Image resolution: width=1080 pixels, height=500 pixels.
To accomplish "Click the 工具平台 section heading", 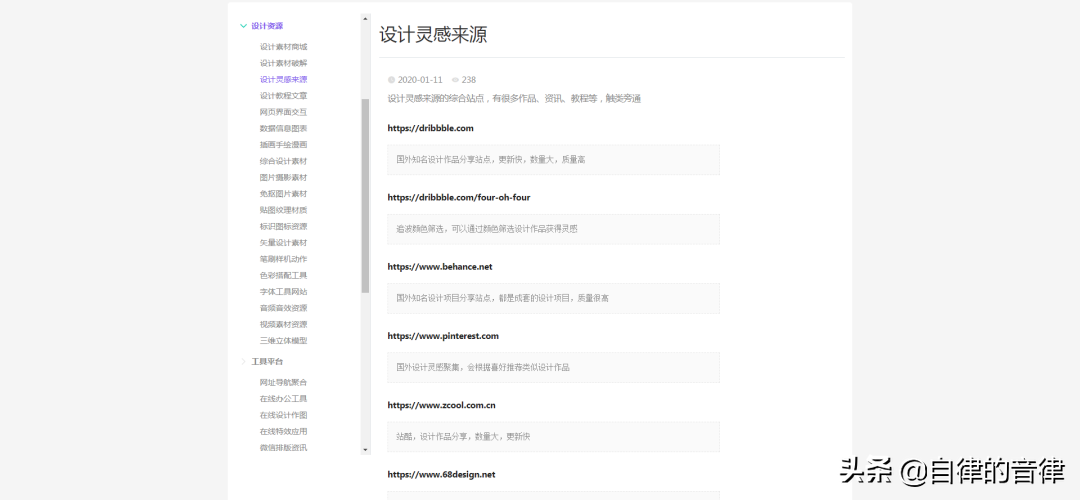I will click(267, 362).
